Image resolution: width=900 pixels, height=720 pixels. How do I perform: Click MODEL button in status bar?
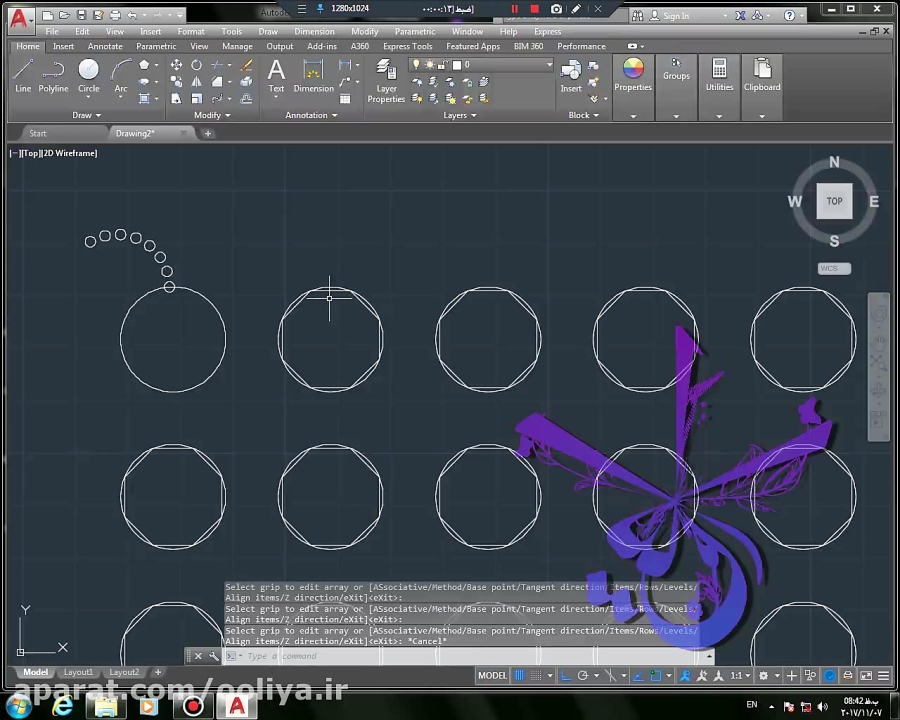492,676
